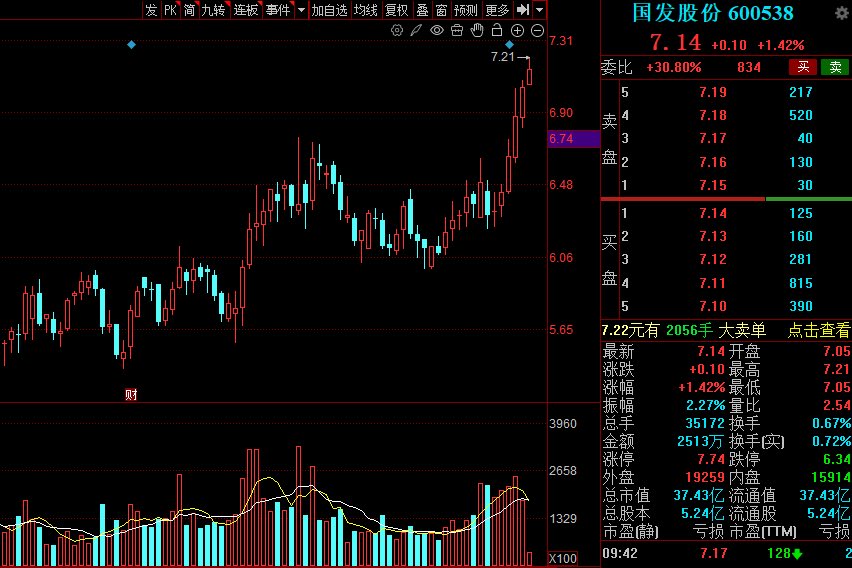Open the toolbox briefcase icon
The width and height of the screenshot is (852, 568).
coord(457,30)
